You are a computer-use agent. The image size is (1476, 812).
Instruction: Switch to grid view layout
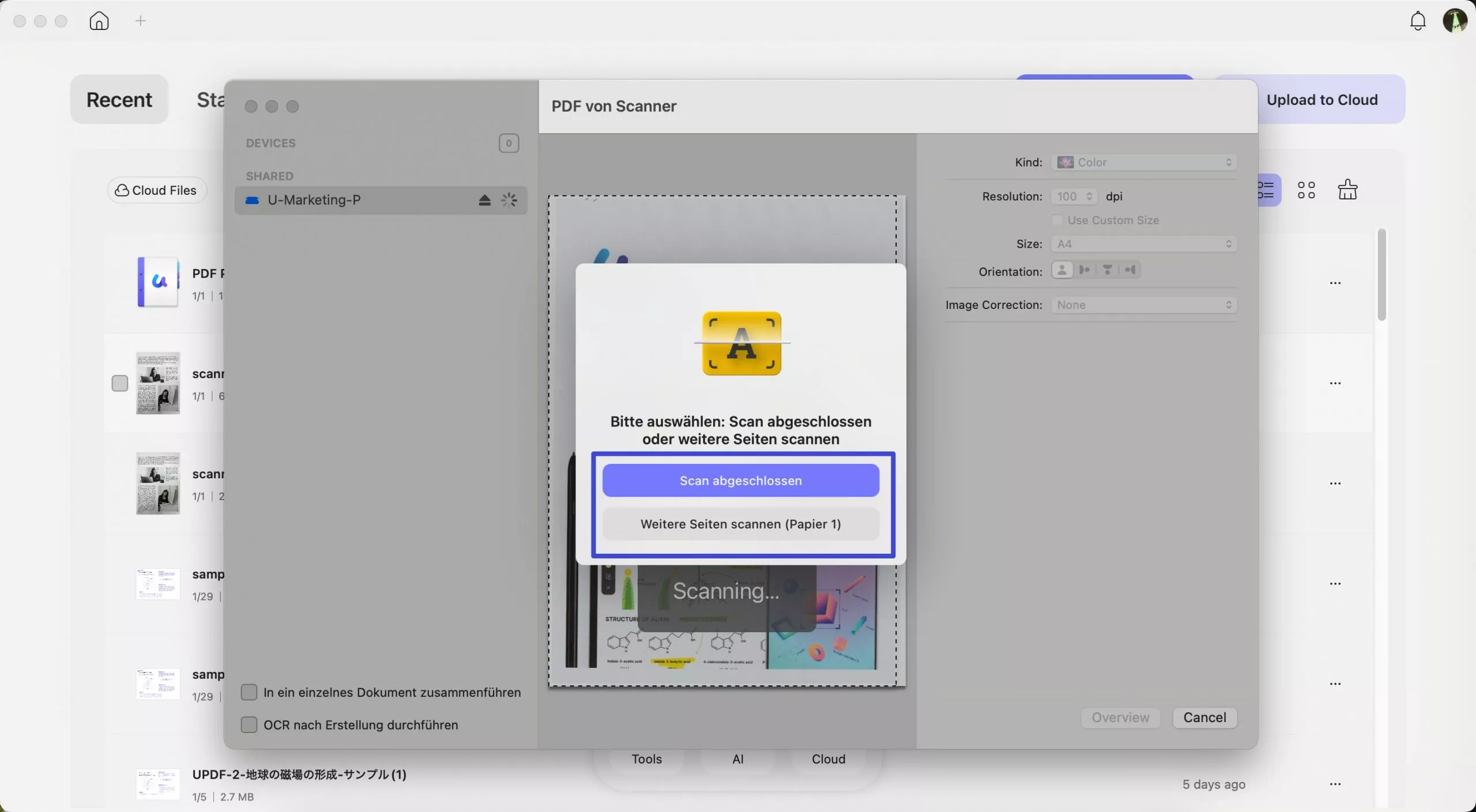[1306, 190]
